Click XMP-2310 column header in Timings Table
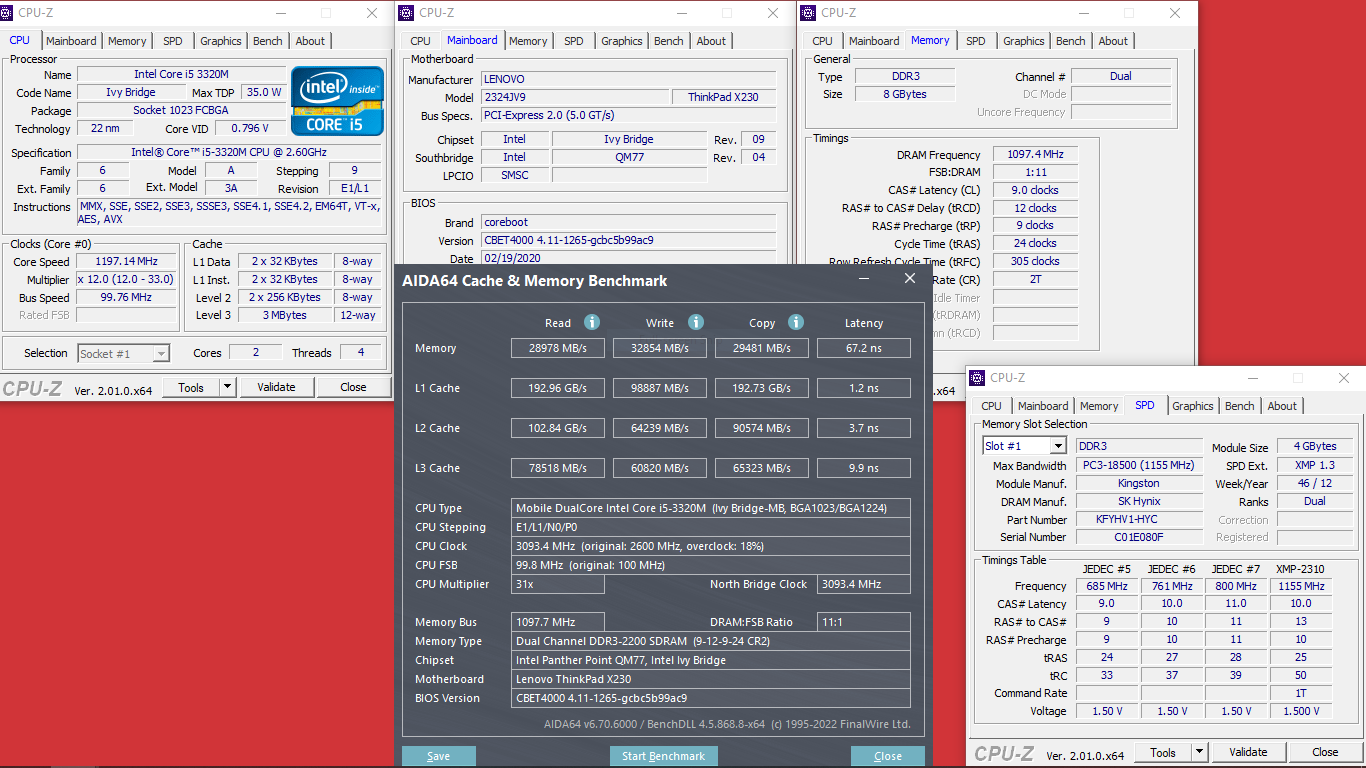1366x768 pixels. (1300, 569)
